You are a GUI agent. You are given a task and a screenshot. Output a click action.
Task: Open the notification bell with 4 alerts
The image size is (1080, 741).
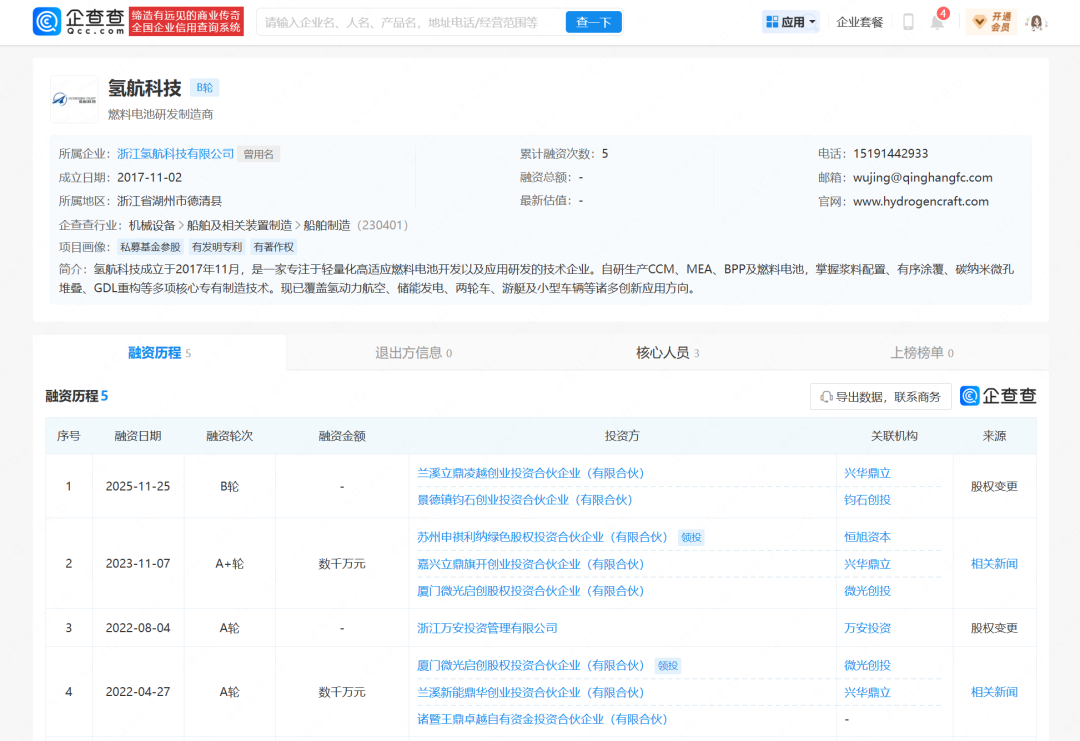click(x=938, y=21)
